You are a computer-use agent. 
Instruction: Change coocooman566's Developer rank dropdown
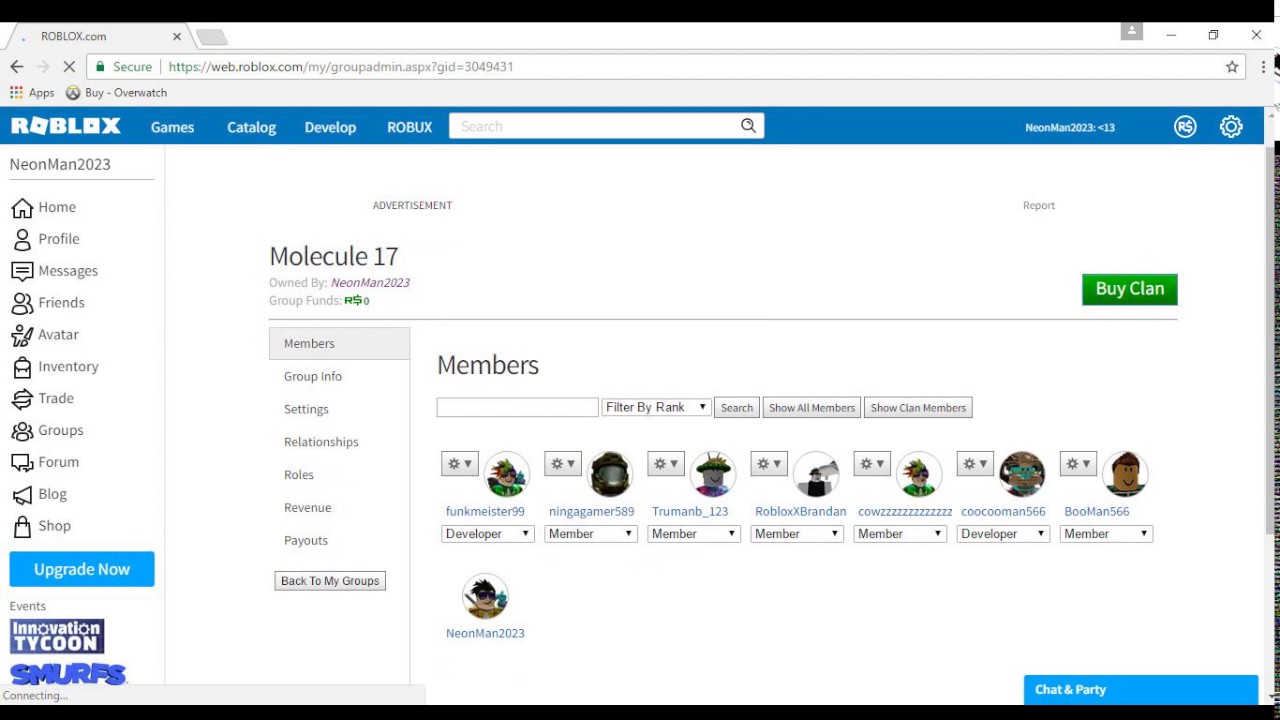pos(1003,534)
